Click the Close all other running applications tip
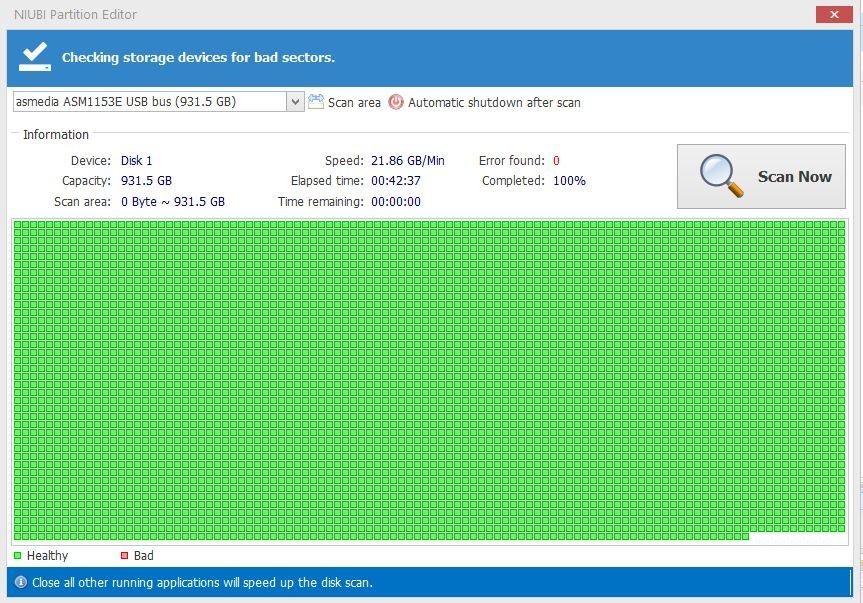863x603 pixels. tap(203, 582)
